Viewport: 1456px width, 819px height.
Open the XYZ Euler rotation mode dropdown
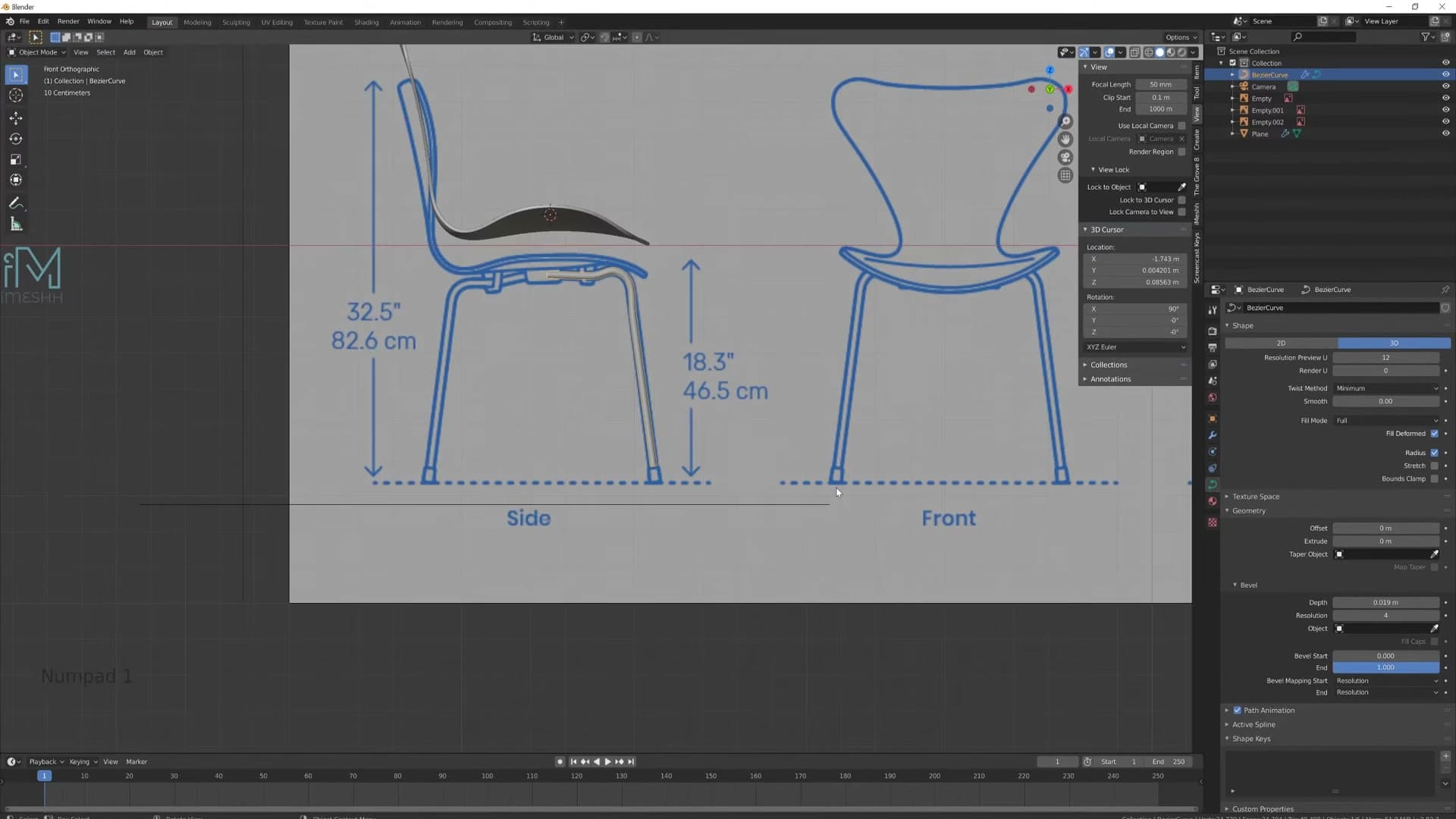click(1135, 347)
